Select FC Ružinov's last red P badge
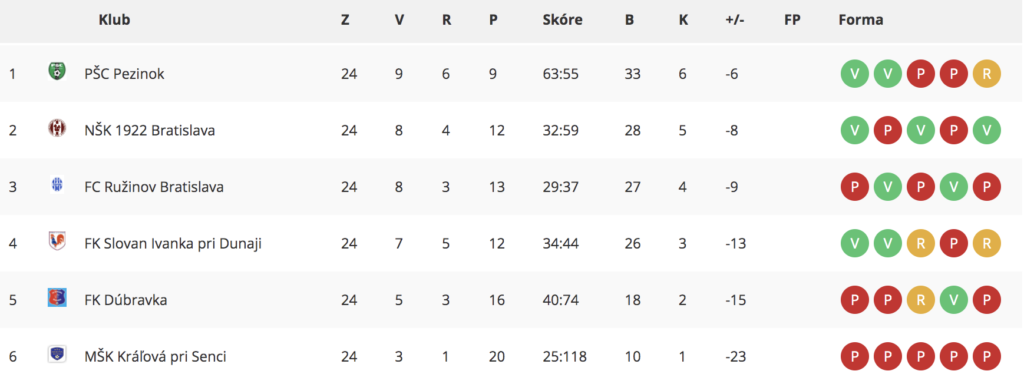The height and width of the screenshot is (384, 1024). [986, 187]
